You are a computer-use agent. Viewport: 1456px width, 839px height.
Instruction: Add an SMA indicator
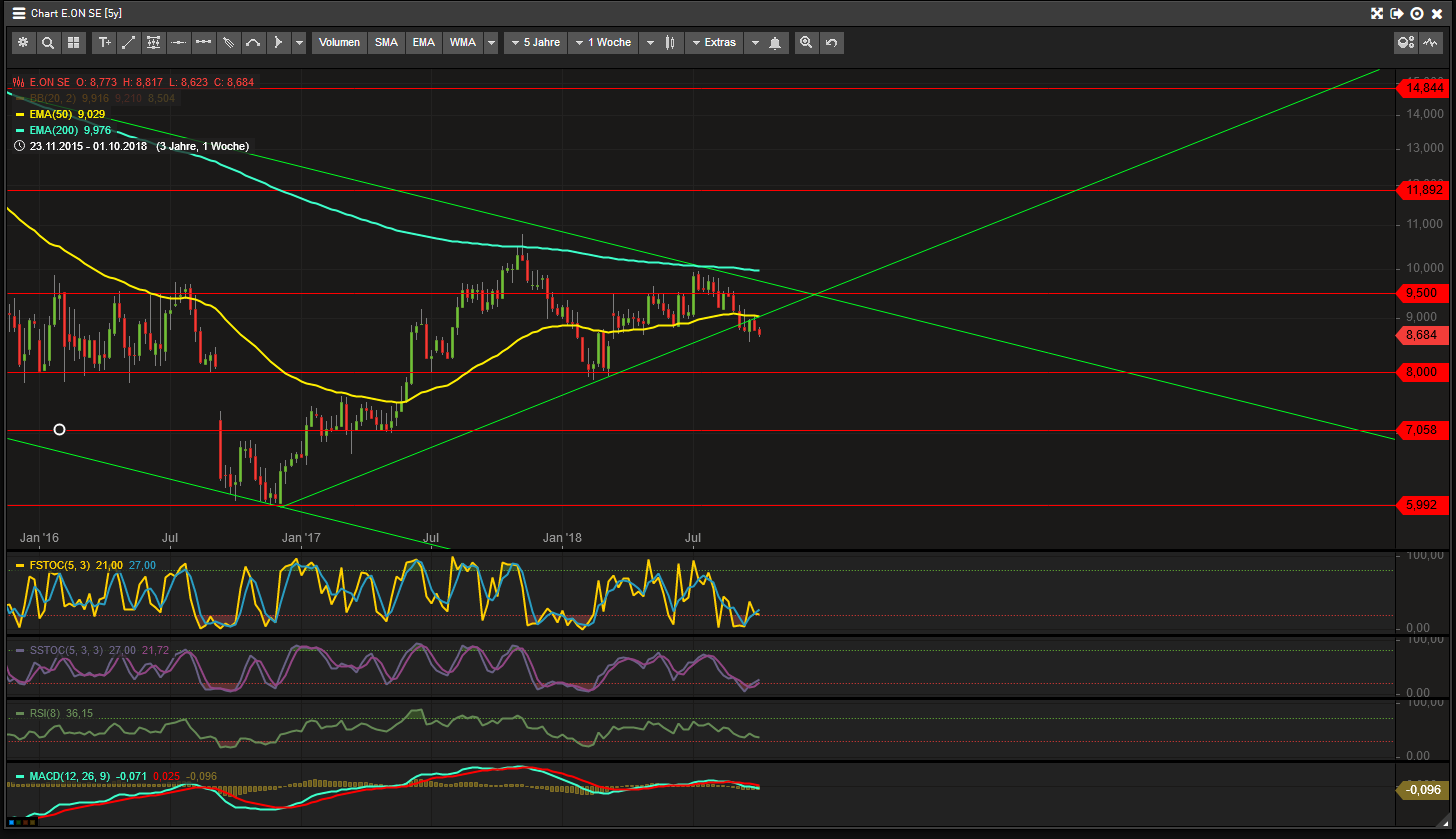[x=385, y=43]
